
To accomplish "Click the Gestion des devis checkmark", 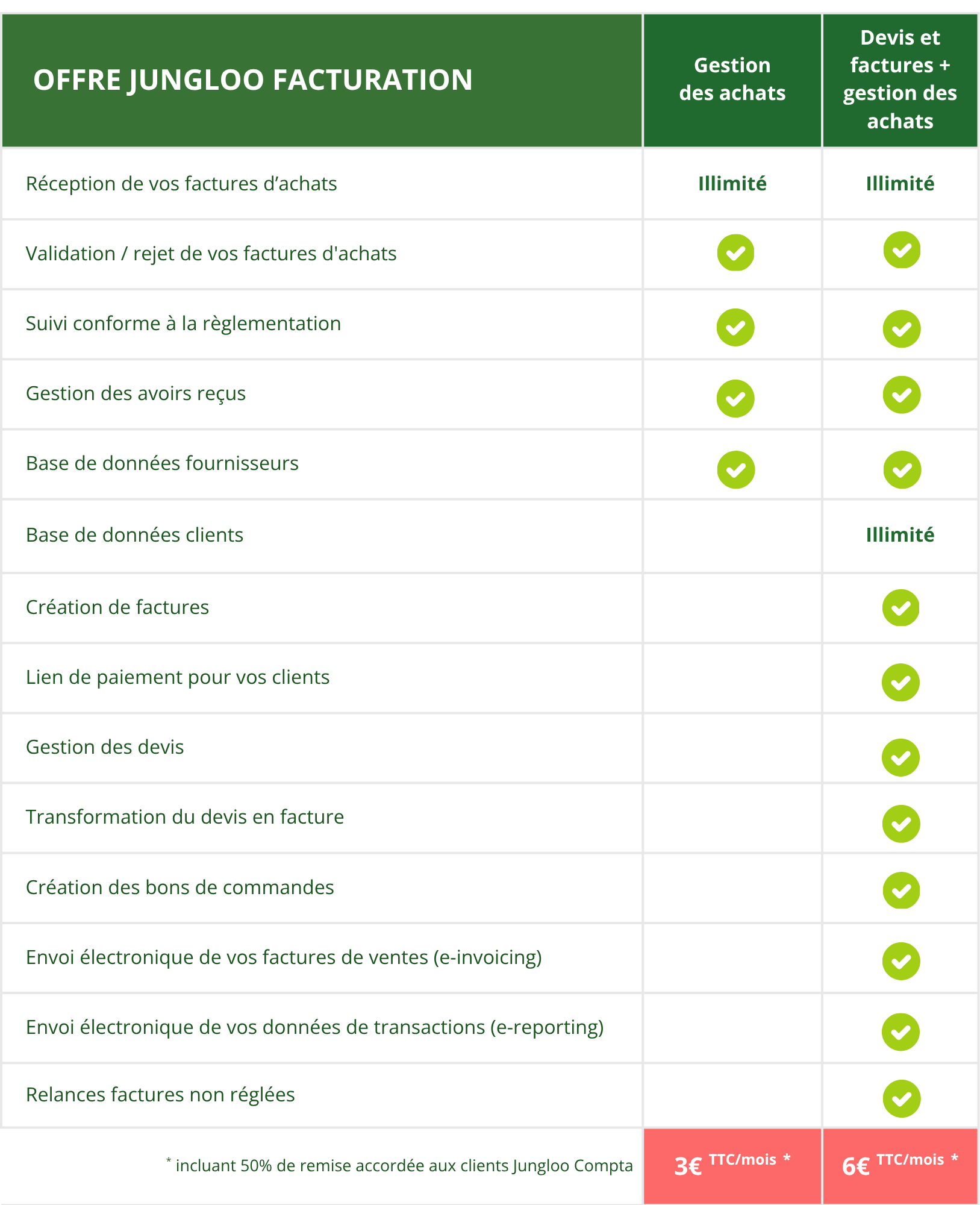I will click(x=901, y=757).
